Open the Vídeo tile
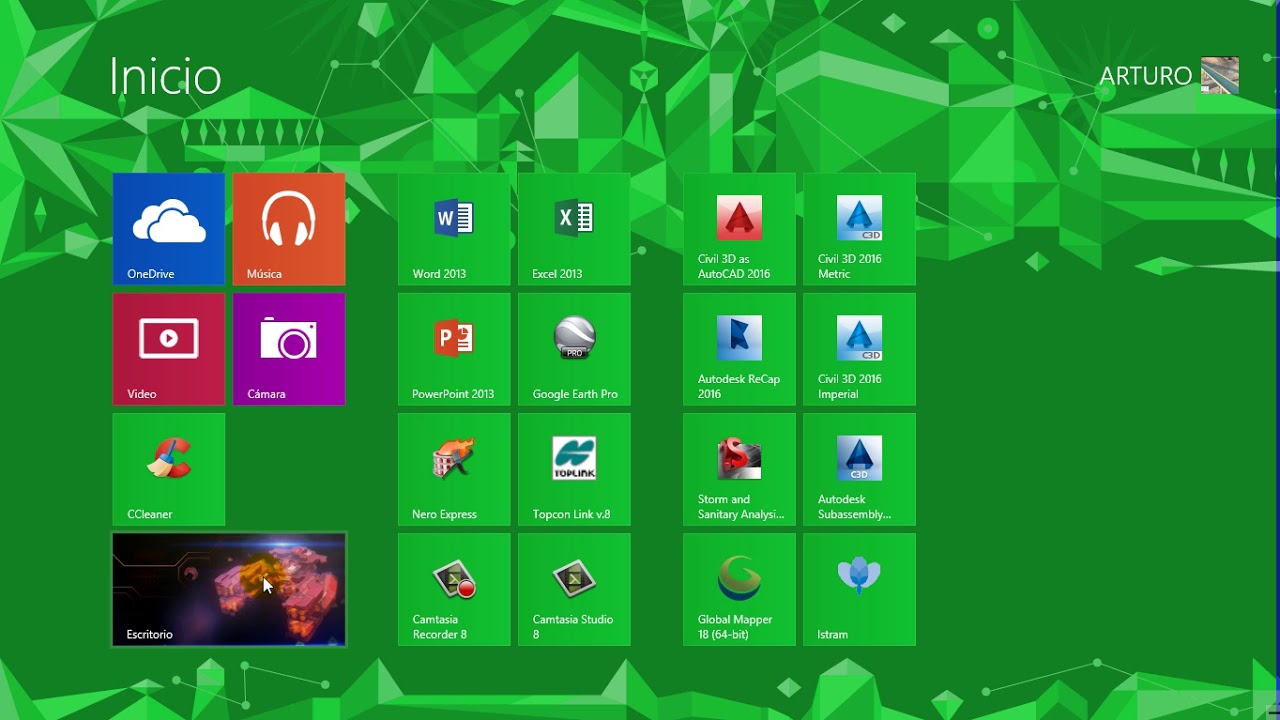 pos(169,349)
